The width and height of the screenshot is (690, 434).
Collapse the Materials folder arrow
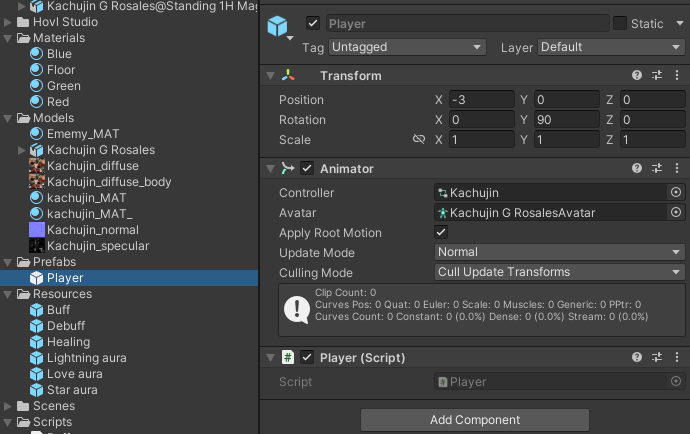coord(7,38)
